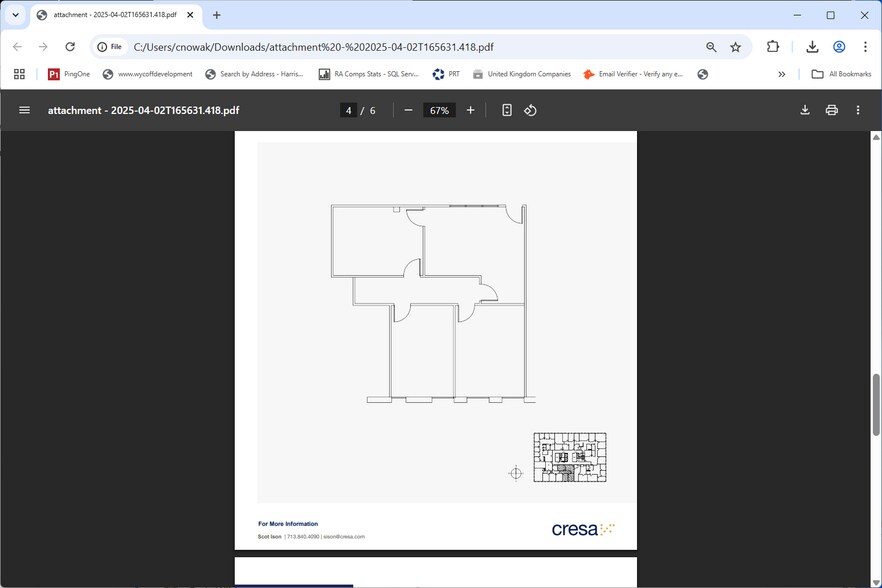Expand the bookmarks bar overflow chevron
This screenshot has width=882, height=588.
click(x=781, y=73)
